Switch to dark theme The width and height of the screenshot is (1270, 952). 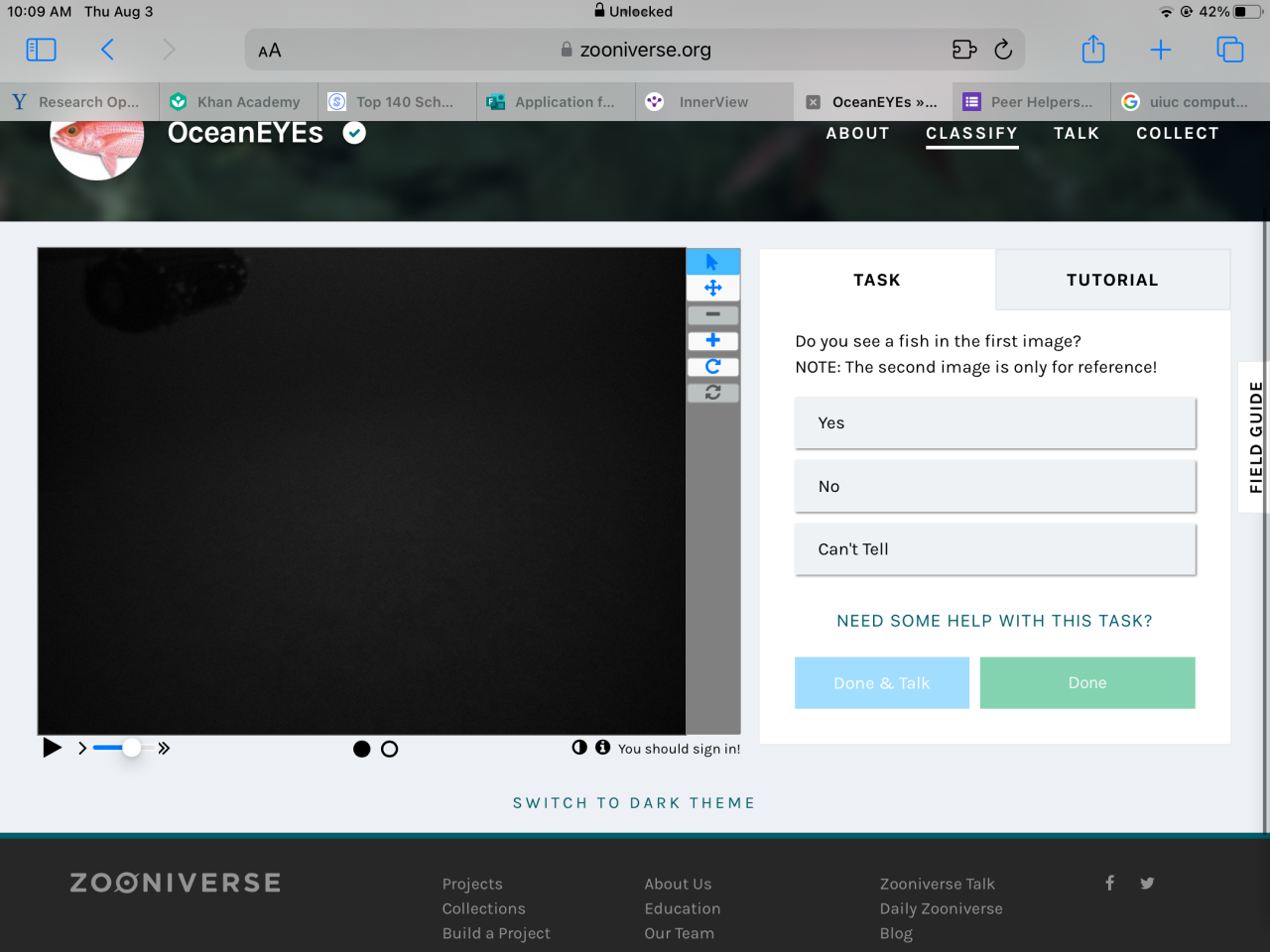[x=634, y=803]
